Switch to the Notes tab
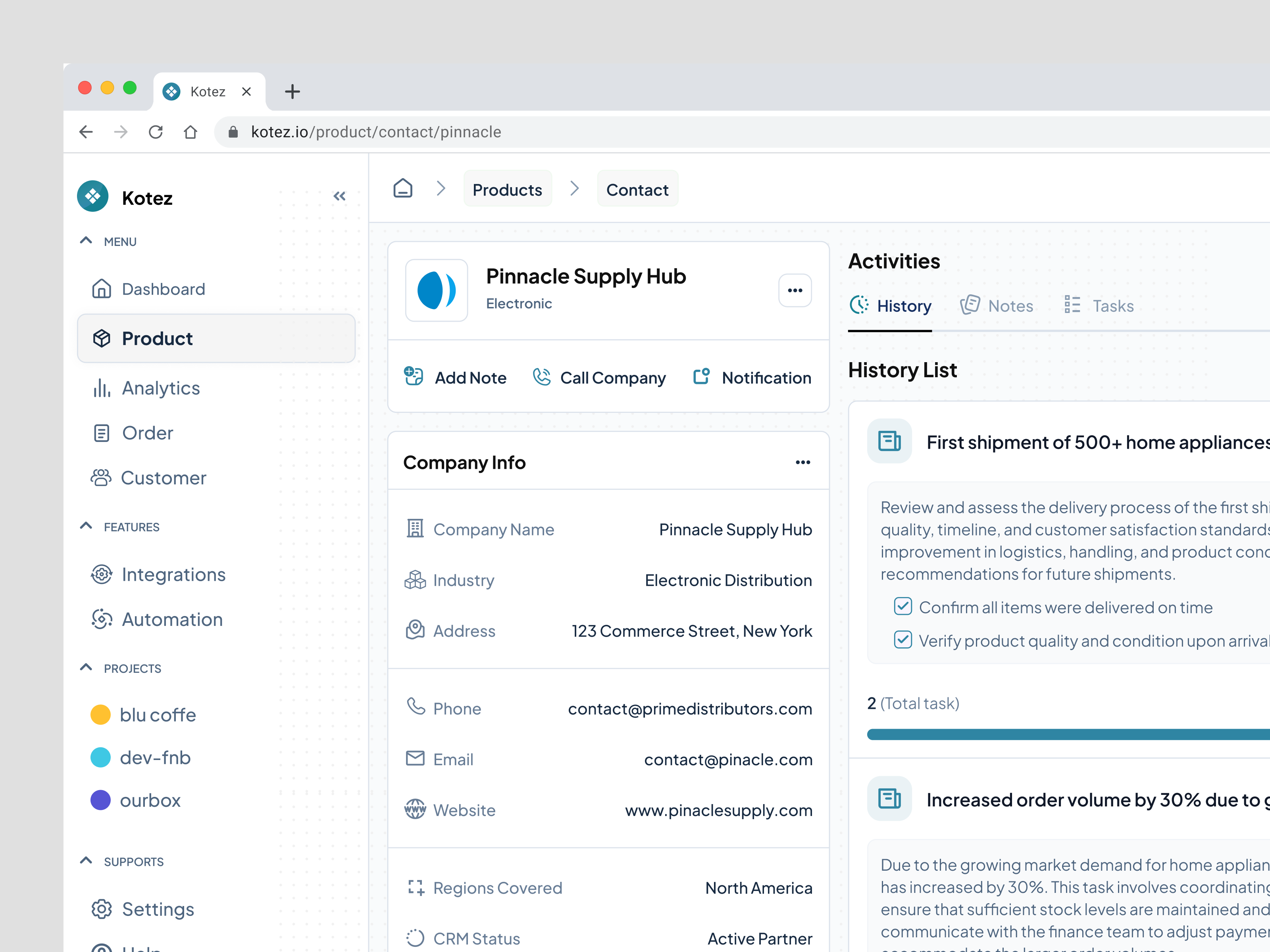Screen dimensions: 1270x952 coord(996,306)
